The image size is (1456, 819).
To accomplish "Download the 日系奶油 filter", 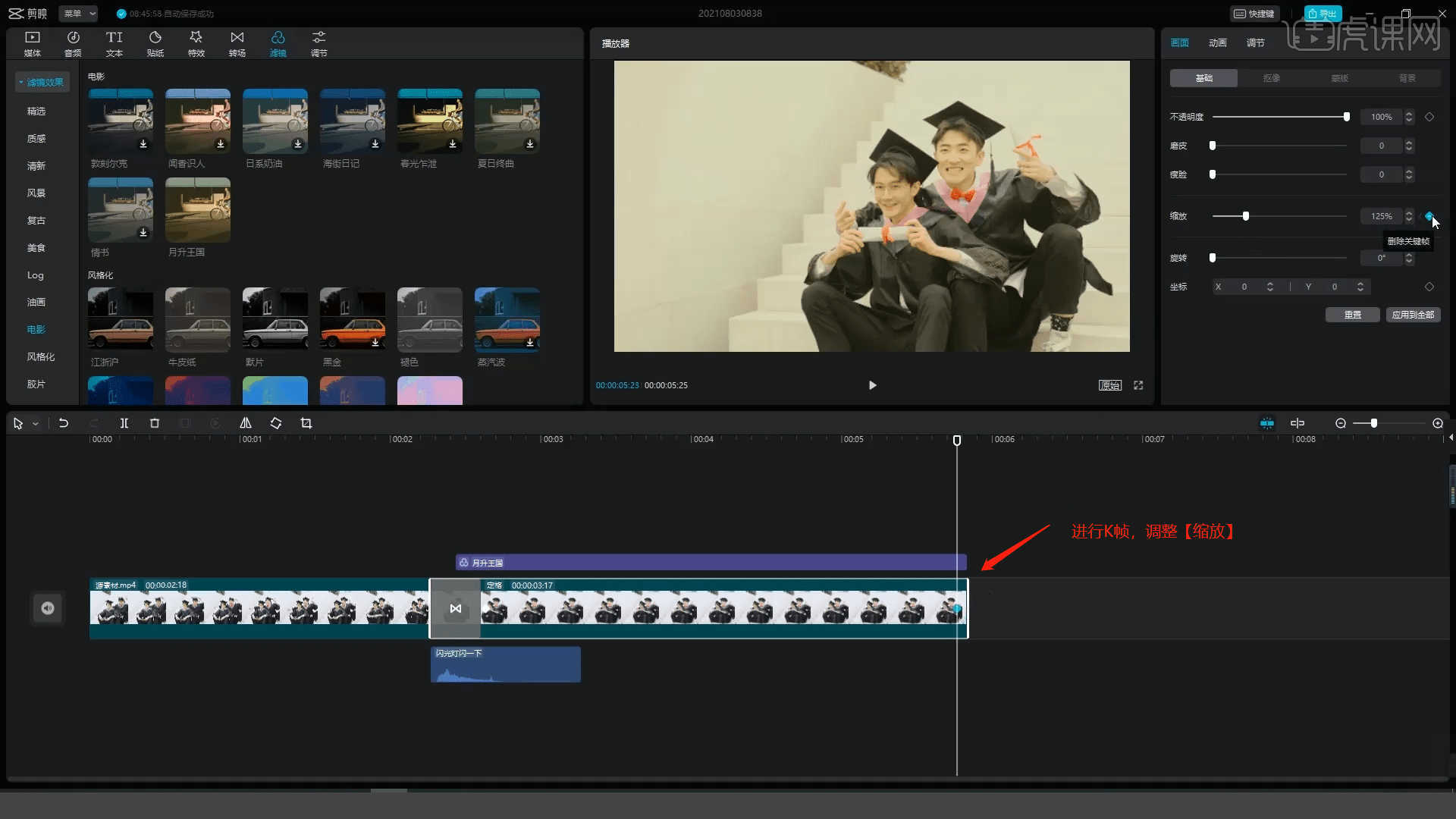I will (x=298, y=144).
